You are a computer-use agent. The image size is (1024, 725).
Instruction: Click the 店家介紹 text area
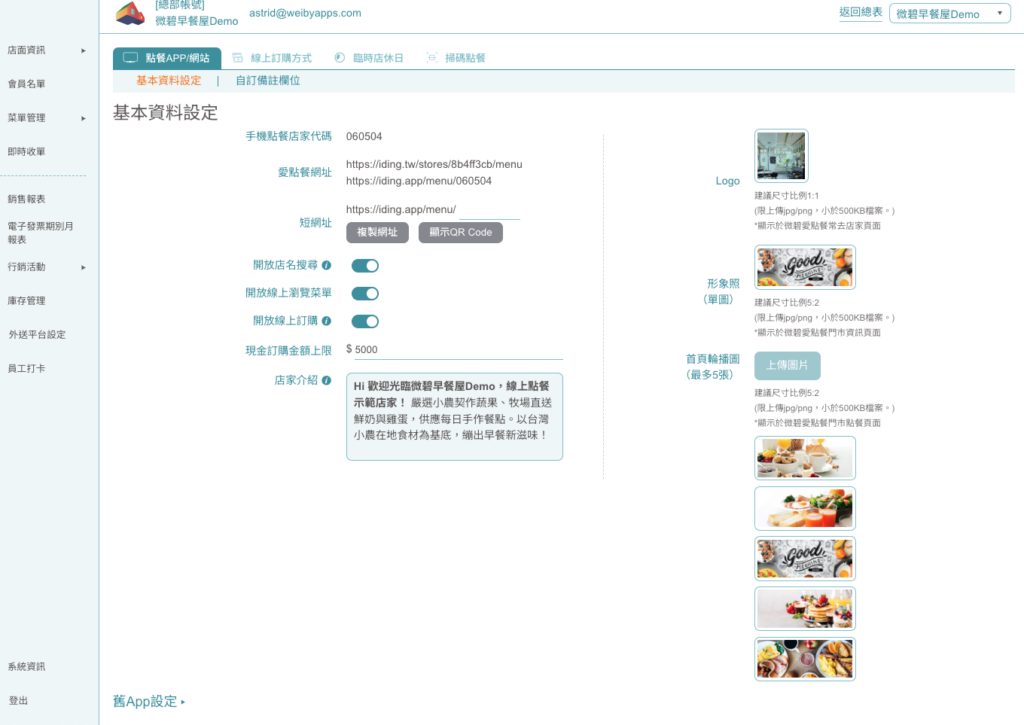(455, 417)
